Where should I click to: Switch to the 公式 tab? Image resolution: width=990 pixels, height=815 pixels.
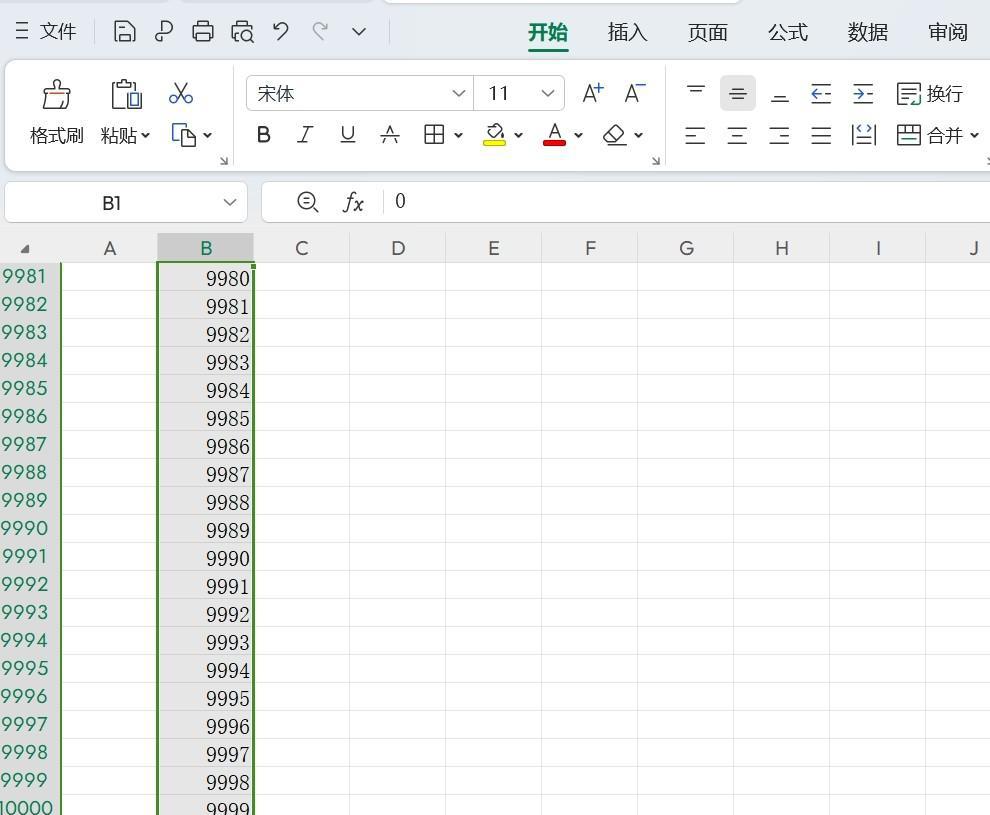pos(787,32)
